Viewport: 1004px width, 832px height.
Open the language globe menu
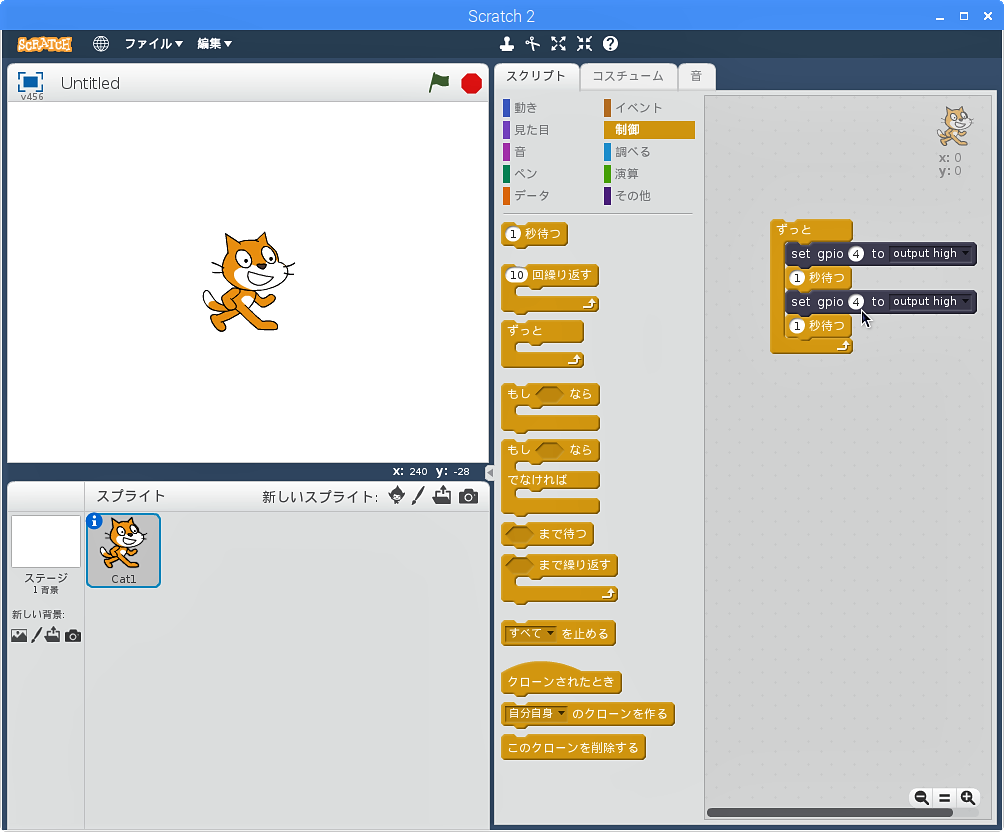[101, 43]
